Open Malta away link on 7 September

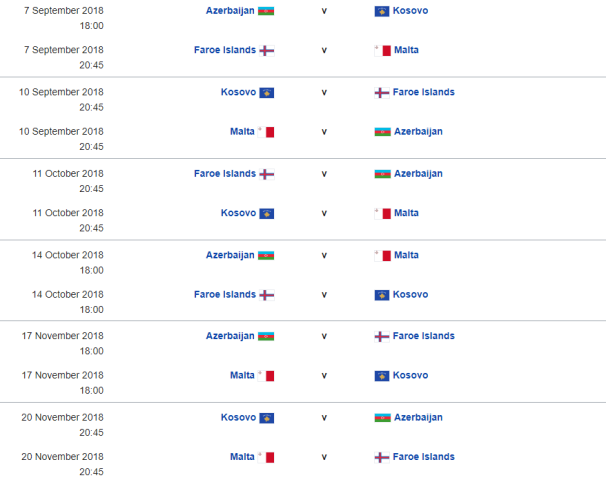pyautogui.click(x=406, y=50)
